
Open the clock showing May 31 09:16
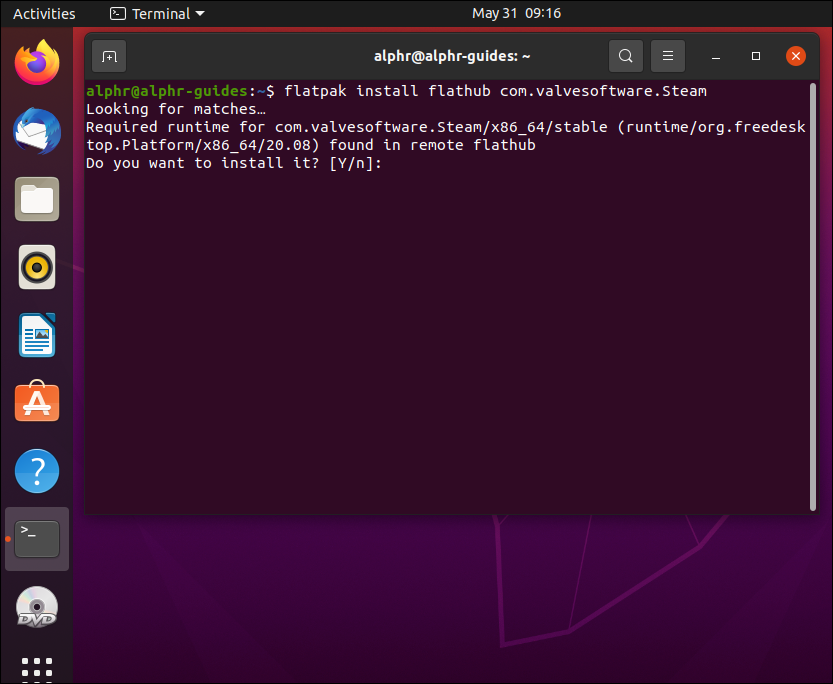point(516,13)
